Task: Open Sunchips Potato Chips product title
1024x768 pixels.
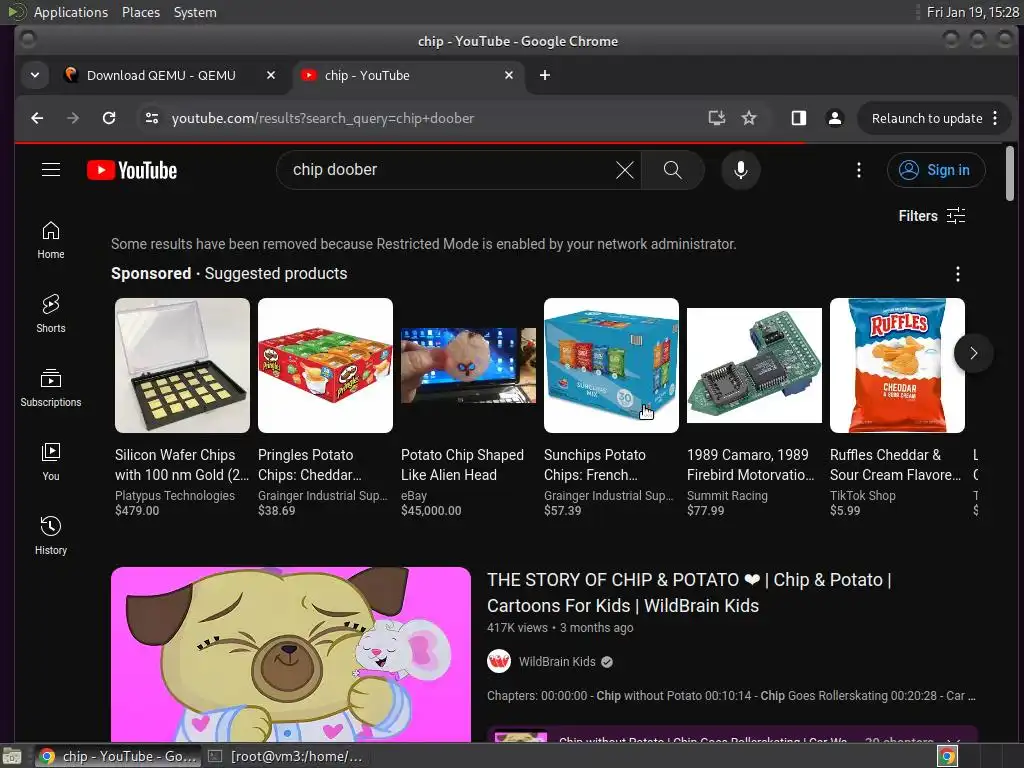Action: coord(595,465)
